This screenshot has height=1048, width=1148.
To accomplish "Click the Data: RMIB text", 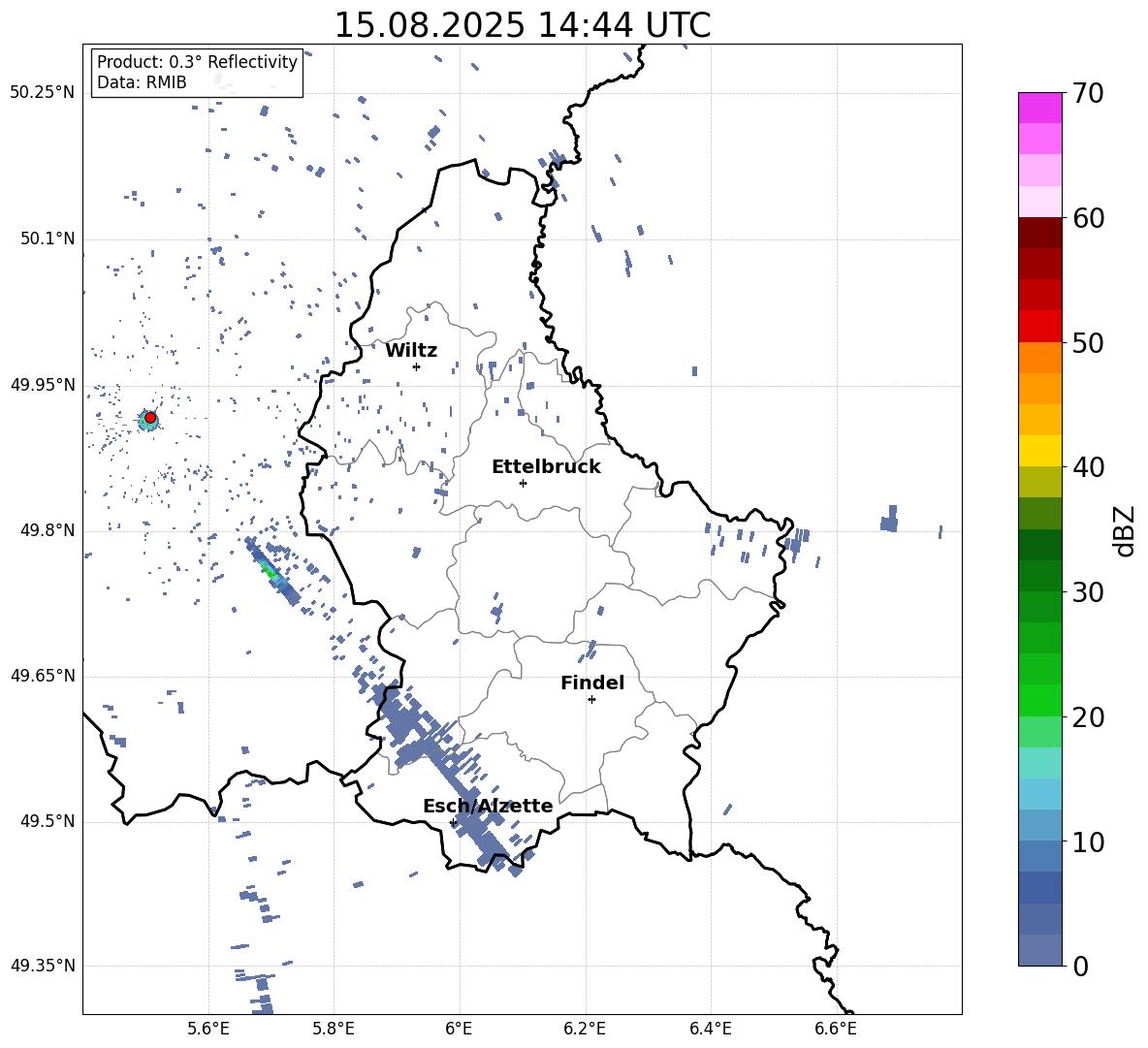I will [x=142, y=82].
